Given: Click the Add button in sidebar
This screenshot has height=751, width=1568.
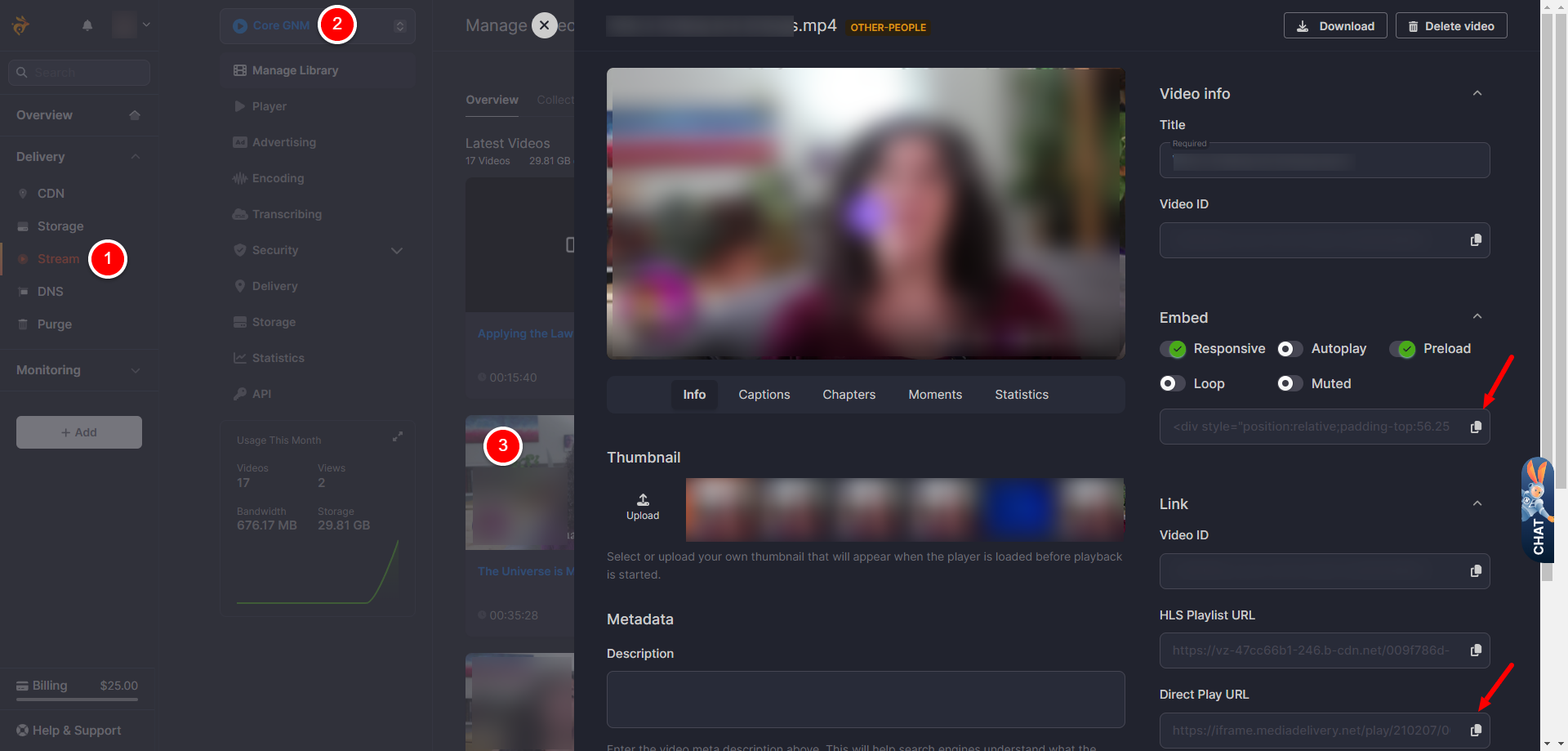Looking at the screenshot, I should click(79, 432).
